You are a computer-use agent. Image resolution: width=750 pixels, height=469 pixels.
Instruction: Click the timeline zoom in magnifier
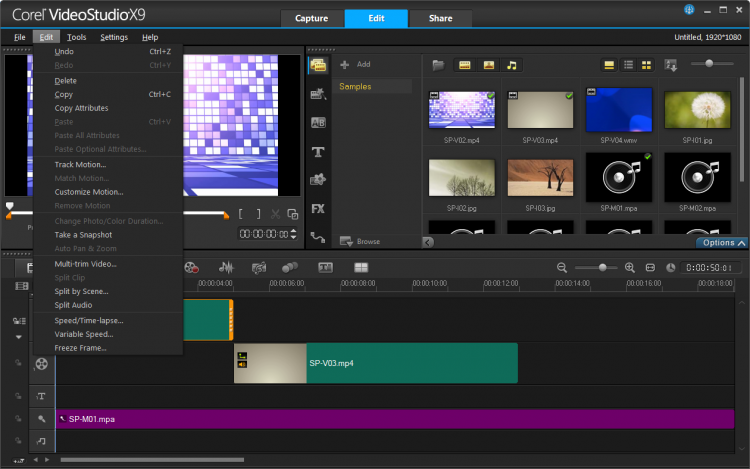click(630, 268)
